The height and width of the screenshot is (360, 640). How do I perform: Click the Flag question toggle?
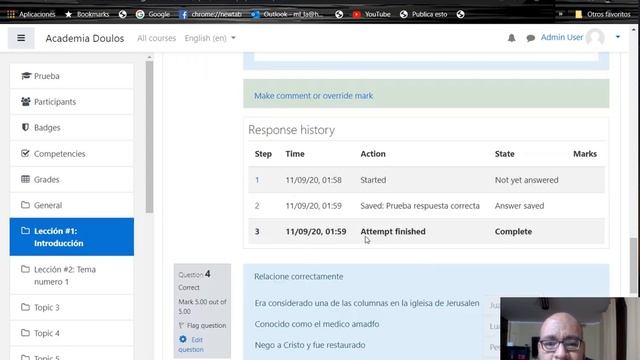point(202,325)
